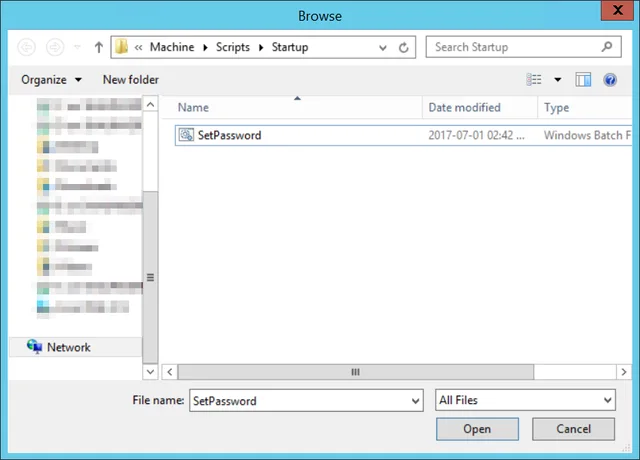Show hidden path chevrons in address bar
This screenshot has width=640, height=460.
pos(138,47)
